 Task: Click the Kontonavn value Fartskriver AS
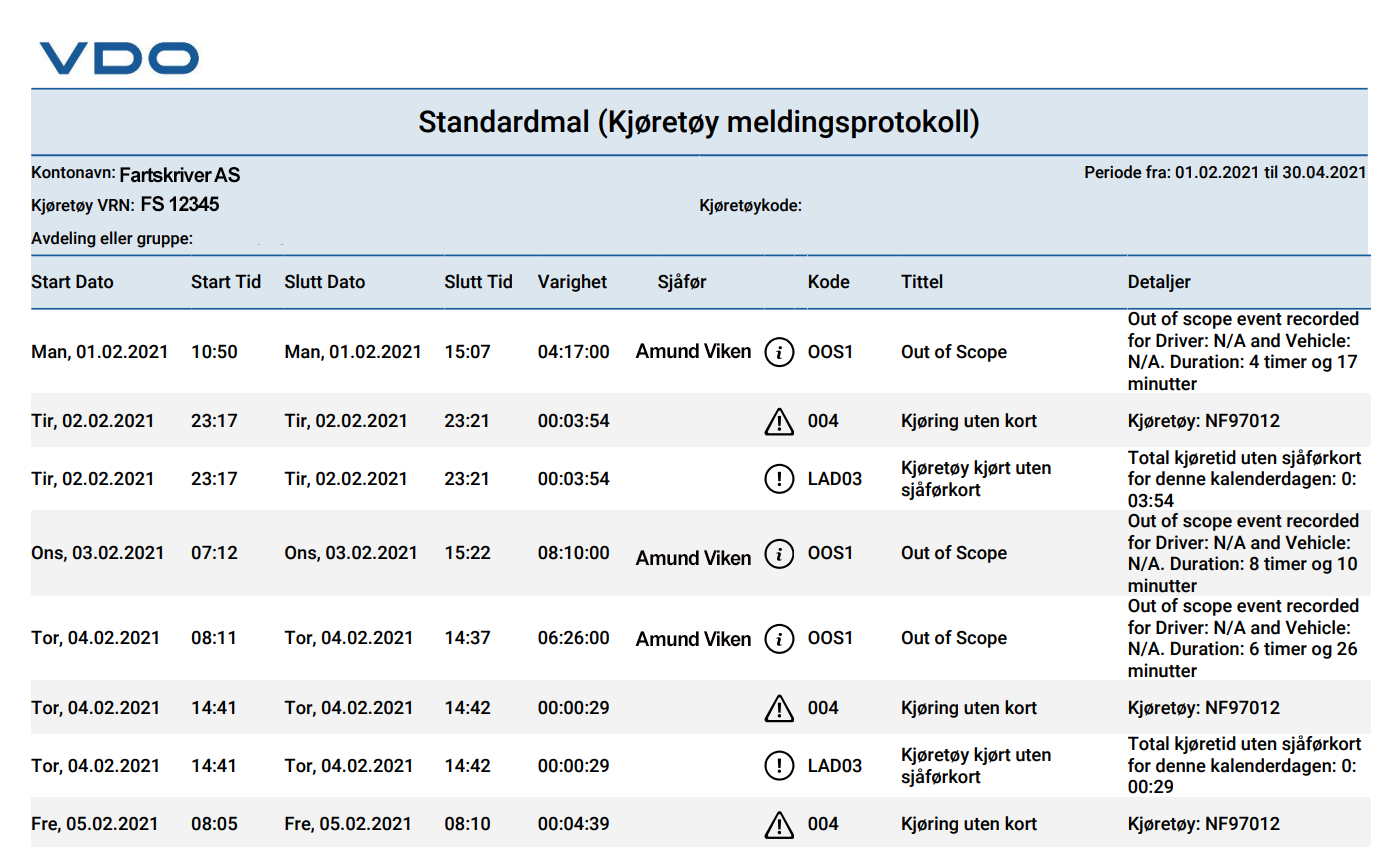click(180, 176)
